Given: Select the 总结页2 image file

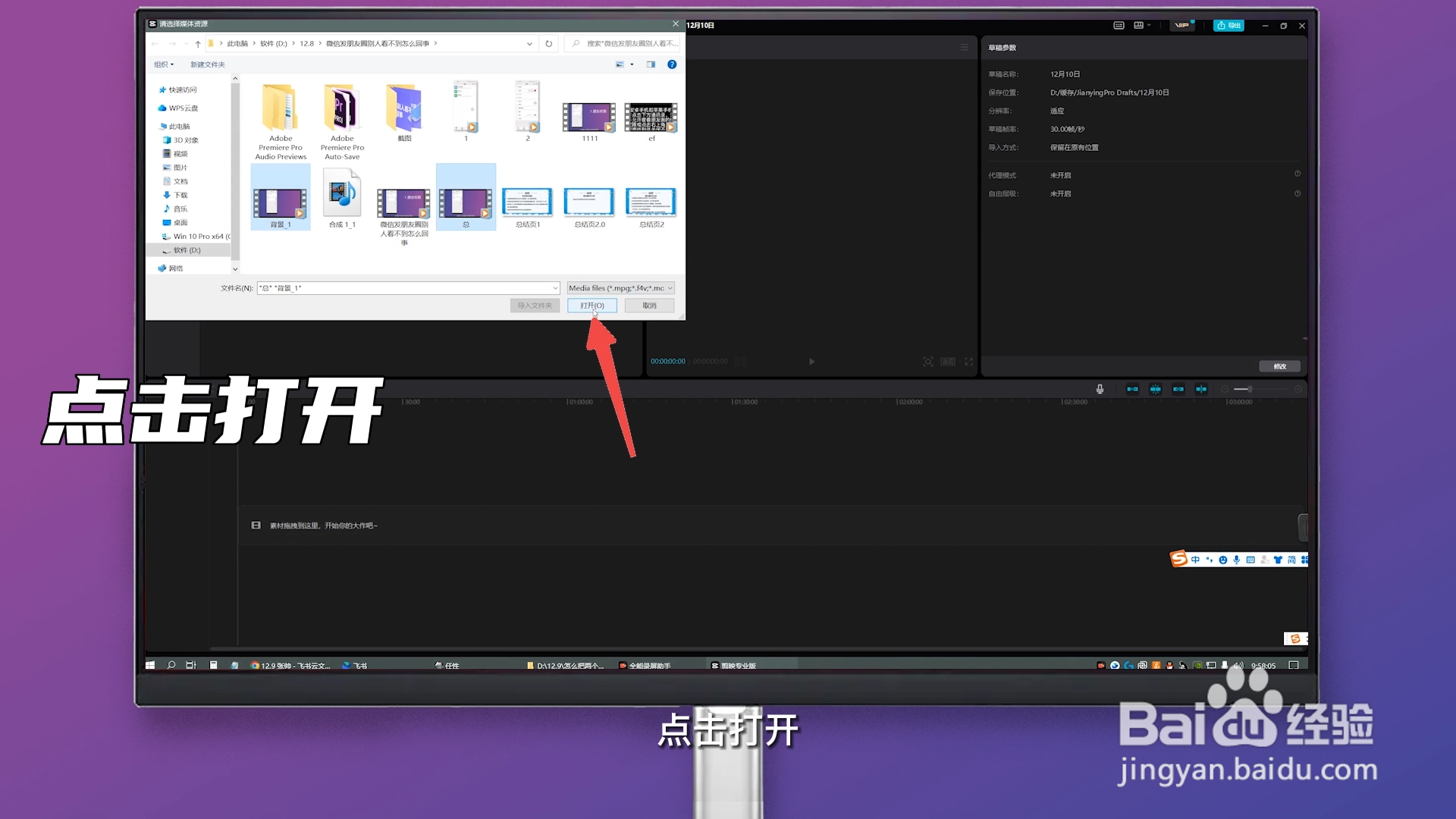Looking at the screenshot, I should [x=651, y=206].
